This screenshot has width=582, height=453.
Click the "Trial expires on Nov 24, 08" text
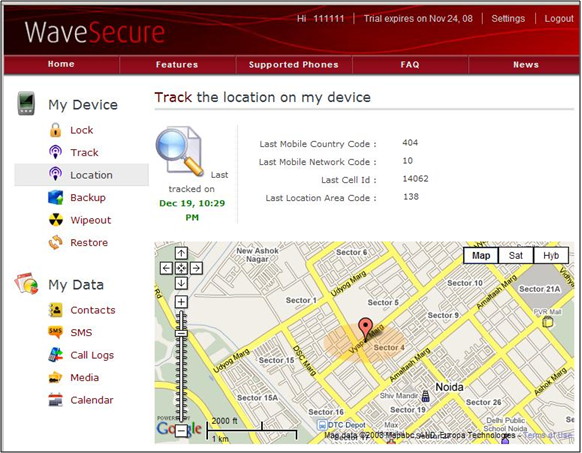point(418,19)
